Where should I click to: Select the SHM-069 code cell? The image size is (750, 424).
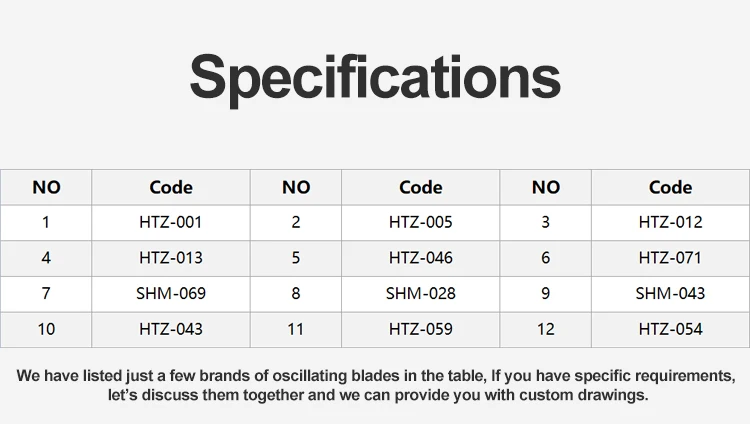[x=171, y=293]
